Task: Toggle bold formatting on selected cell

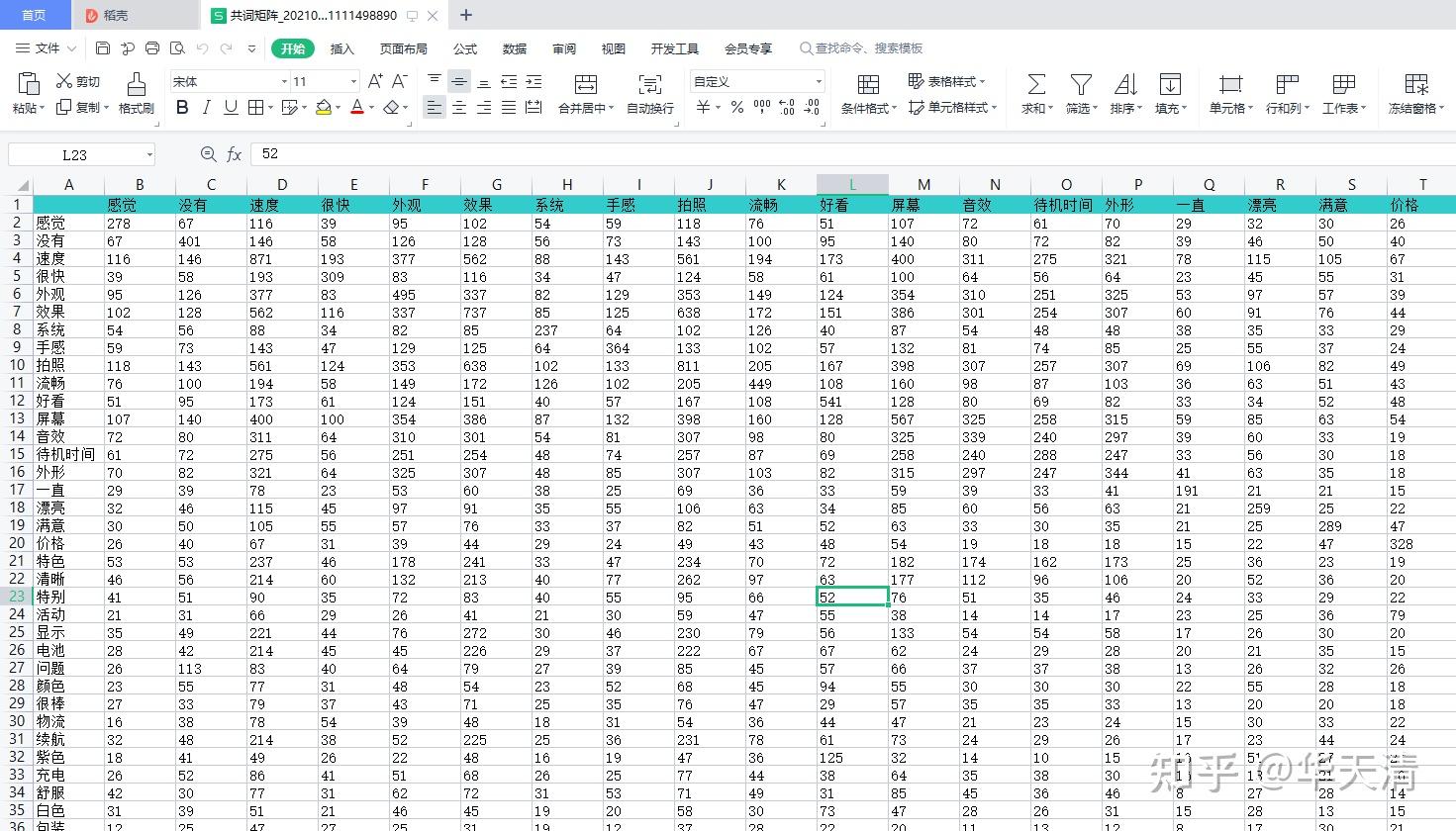Action: coord(181,107)
